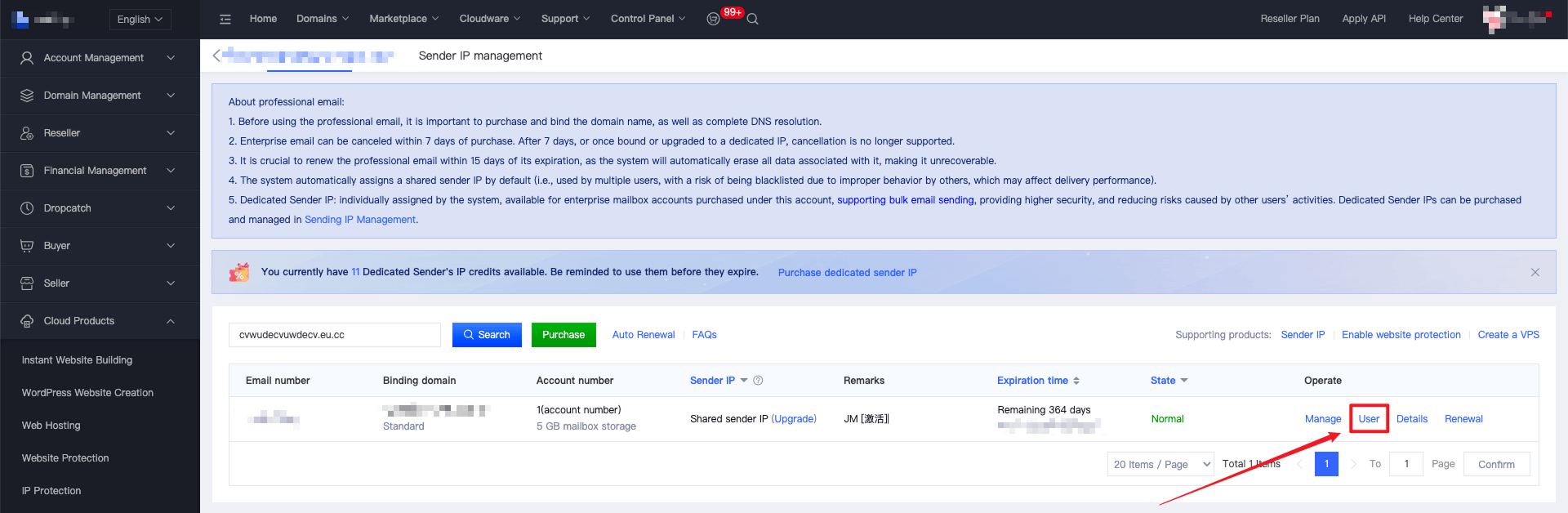This screenshot has height=513, width=1568.
Task: Click the User link in the Operate column
Action: [1369, 419]
